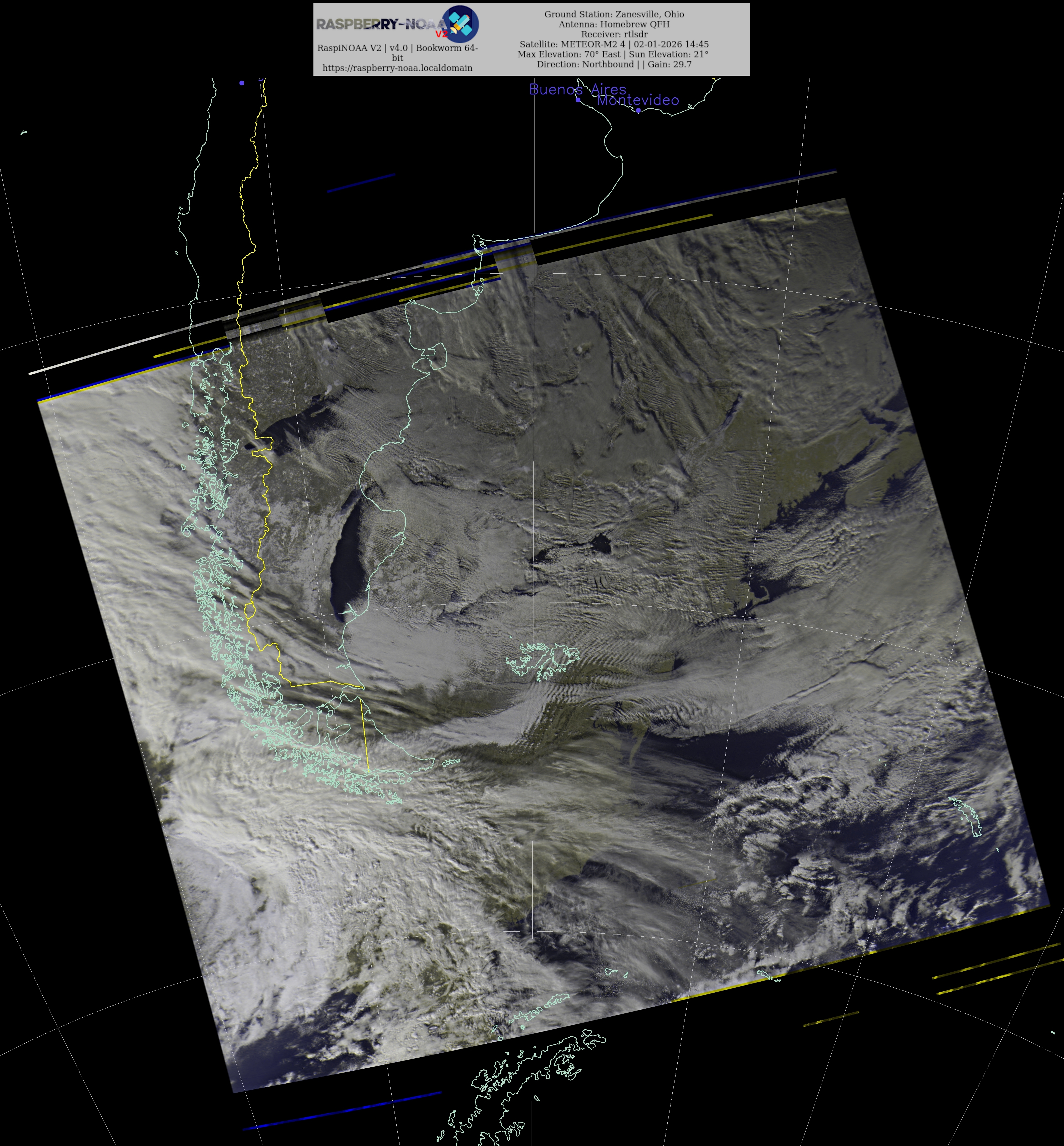Click the red V2 badge on the logo
This screenshot has width=1064, height=1146.
point(441,34)
